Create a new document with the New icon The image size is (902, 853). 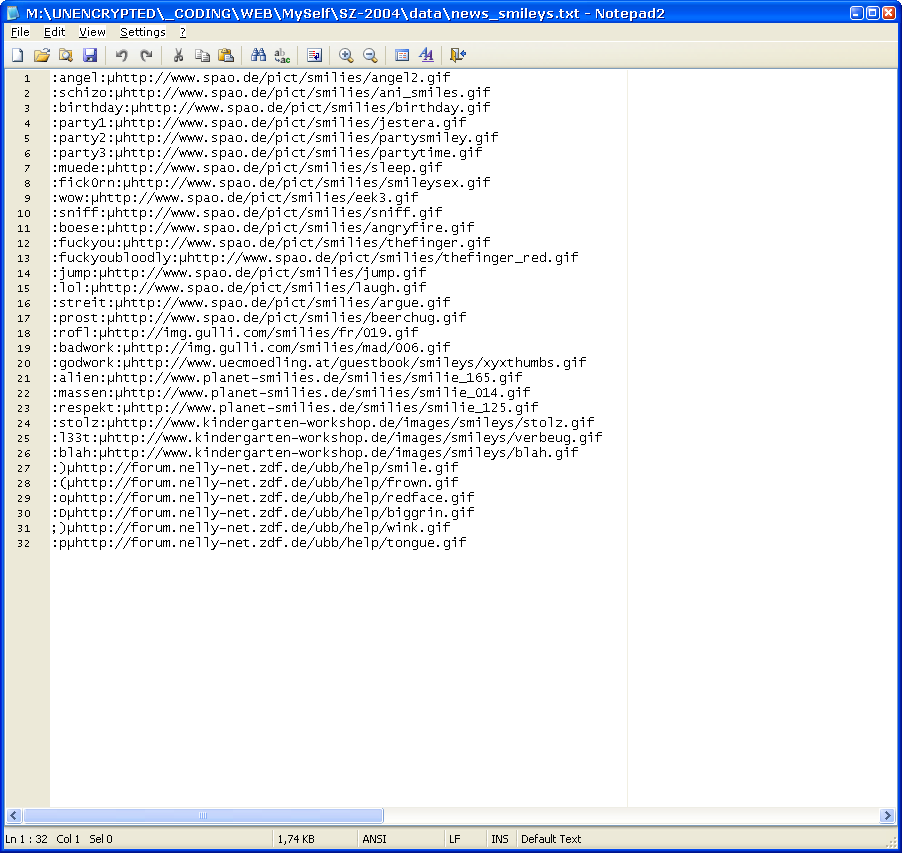18,55
